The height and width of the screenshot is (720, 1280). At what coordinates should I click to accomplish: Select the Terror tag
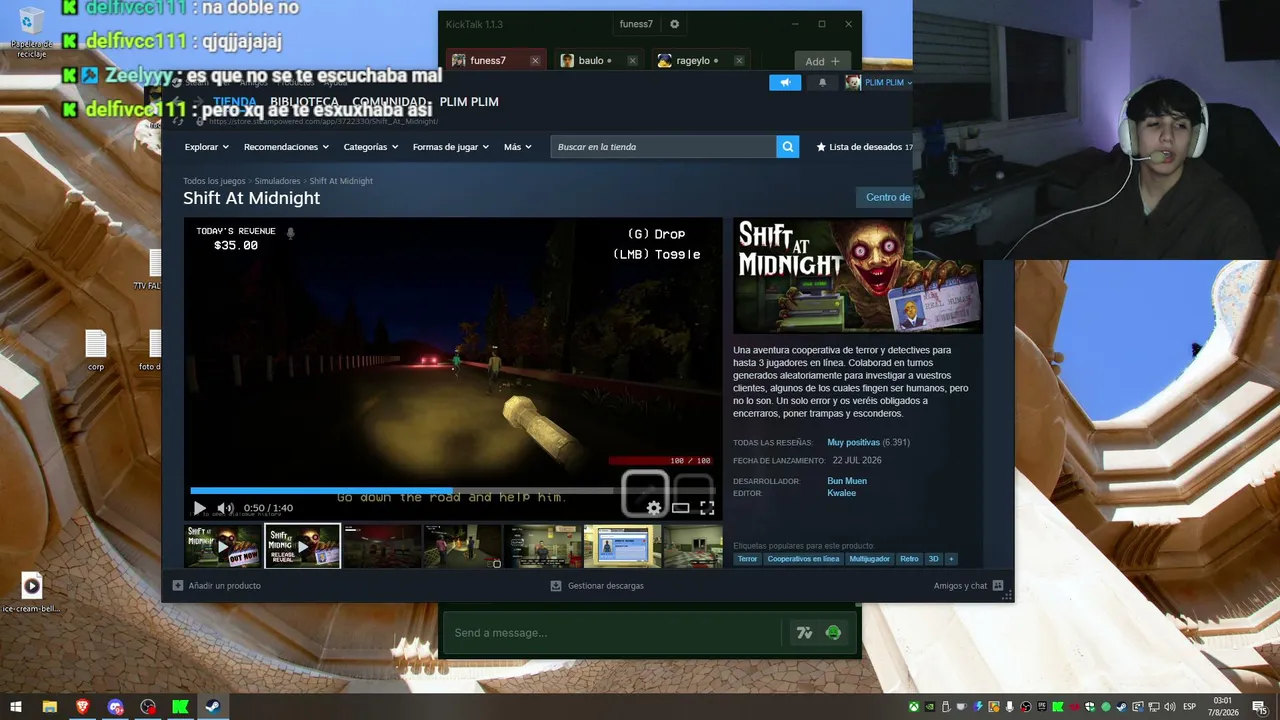click(x=747, y=559)
